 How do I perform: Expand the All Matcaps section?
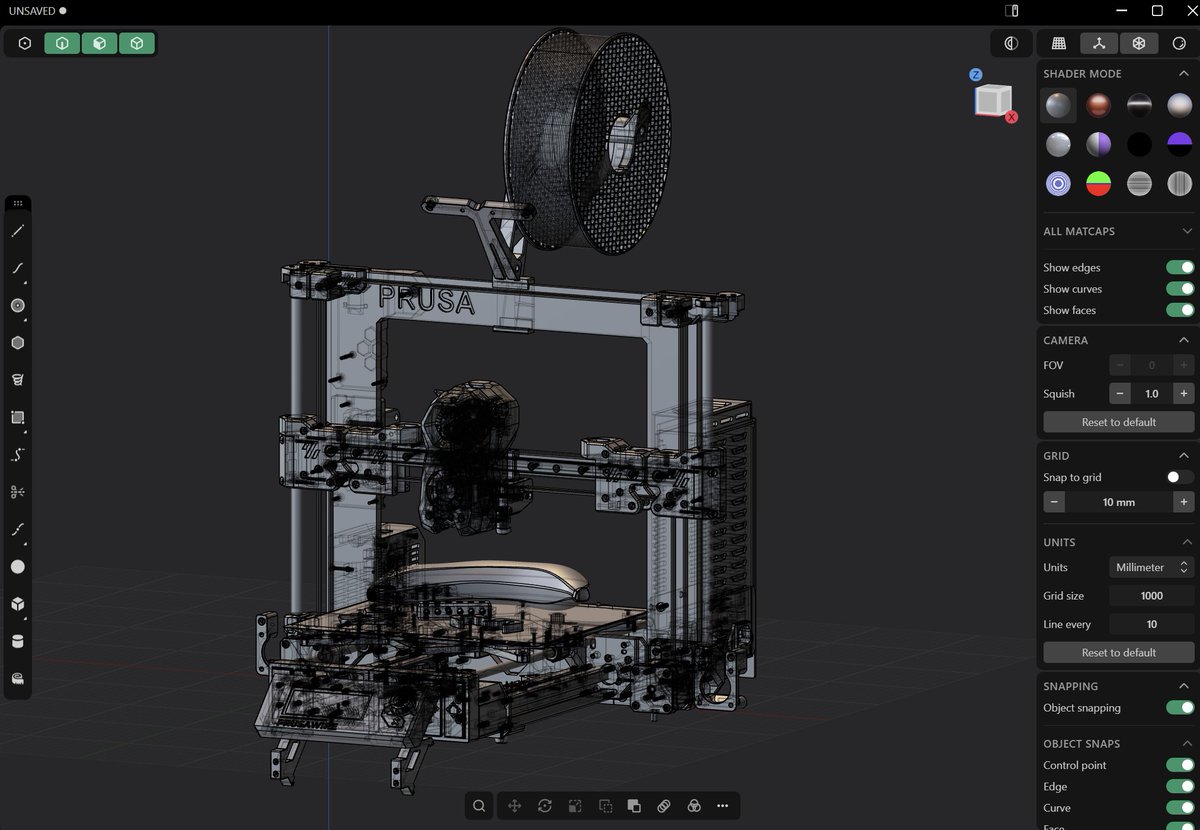1186,231
